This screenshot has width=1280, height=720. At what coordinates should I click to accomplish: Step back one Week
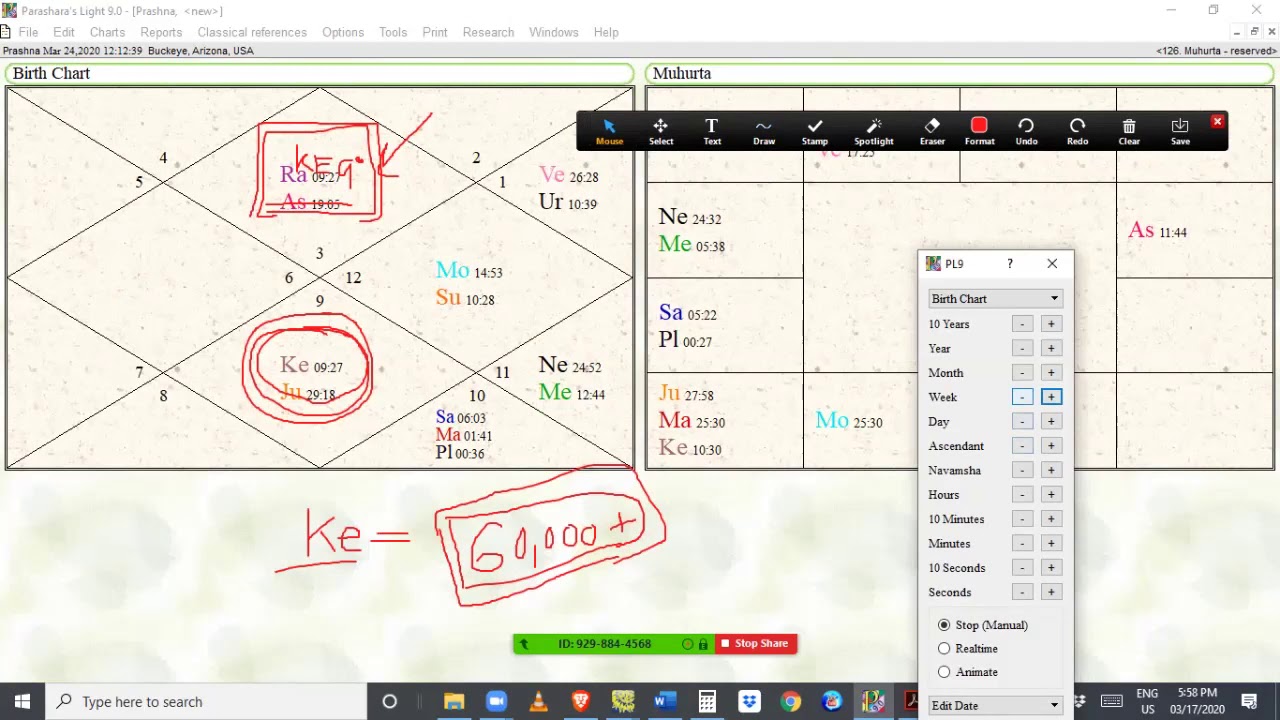point(1022,397)
